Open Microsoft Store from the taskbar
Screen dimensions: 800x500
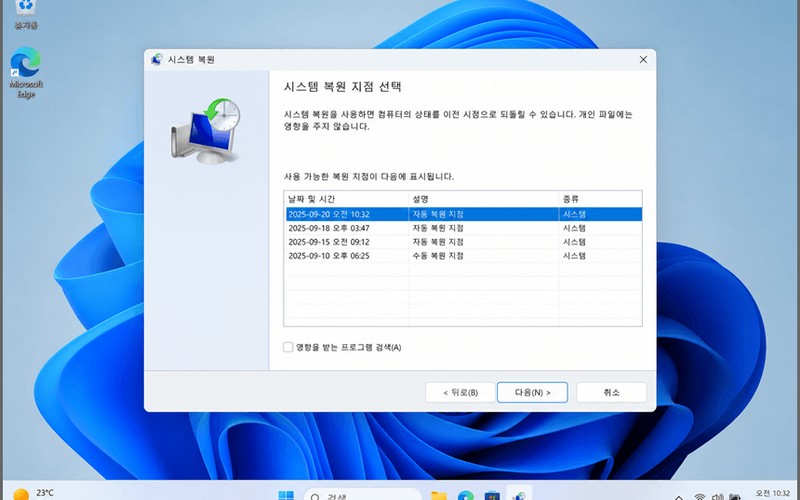click(x=492, y=495)
